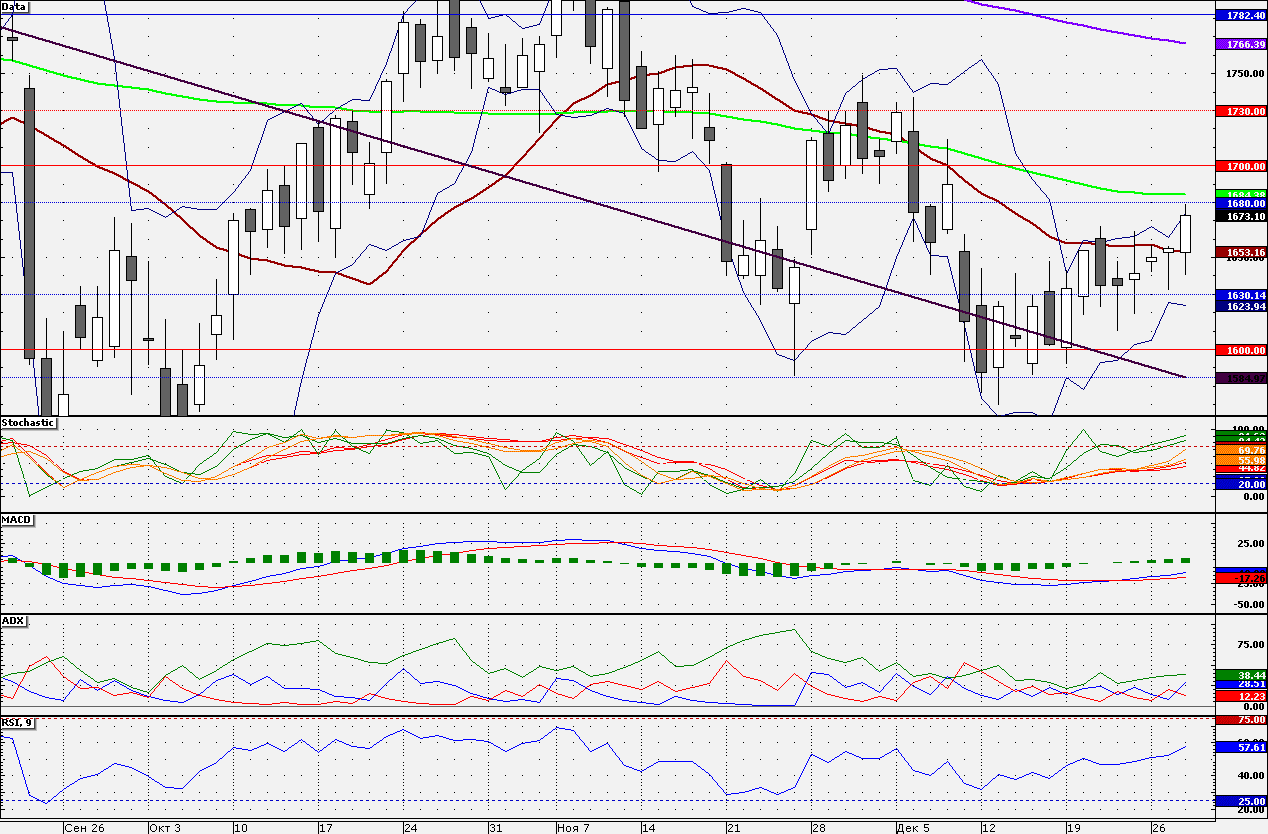Image resolution: width=1268 pixels, height=834 pixels.
Task: Select the 12.23 ADX value label
Action: (x=1240, y=696)
